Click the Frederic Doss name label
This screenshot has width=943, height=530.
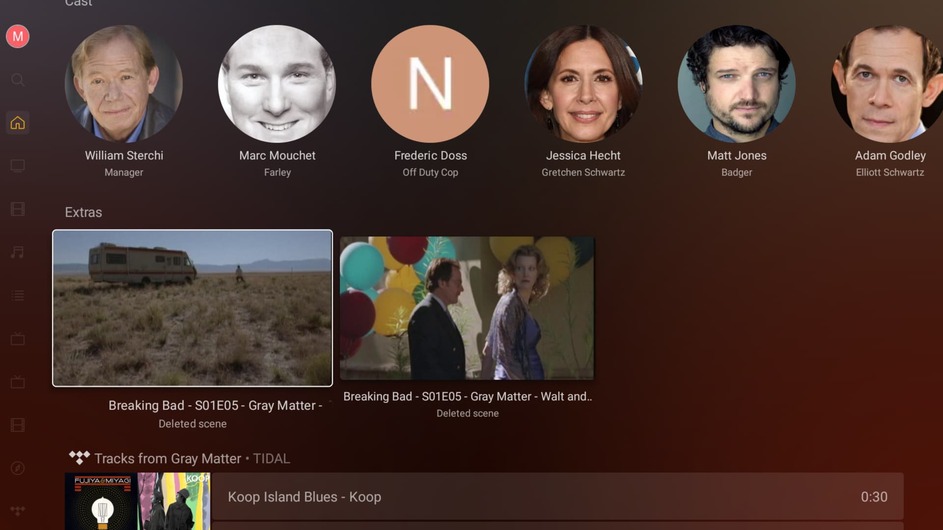[431, 155]
